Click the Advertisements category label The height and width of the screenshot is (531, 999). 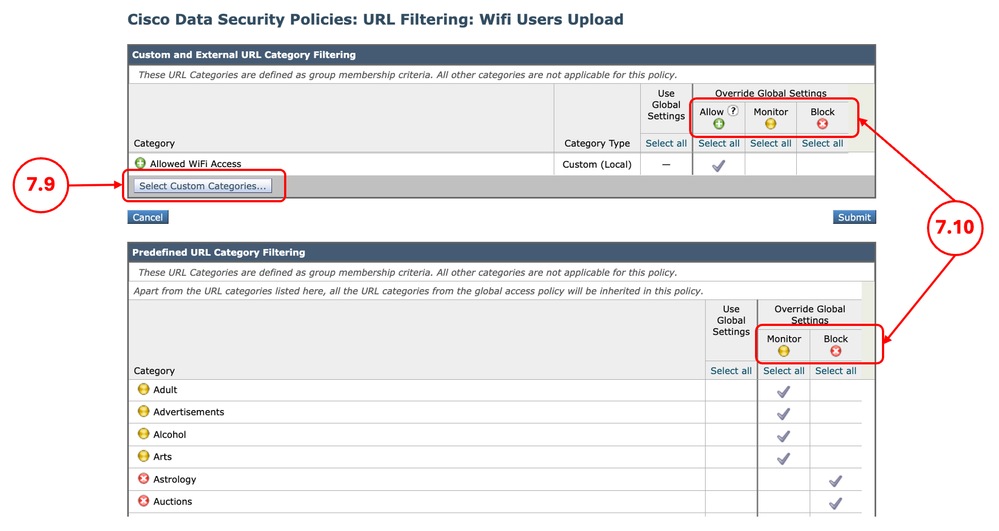click(x=189, y=412)
